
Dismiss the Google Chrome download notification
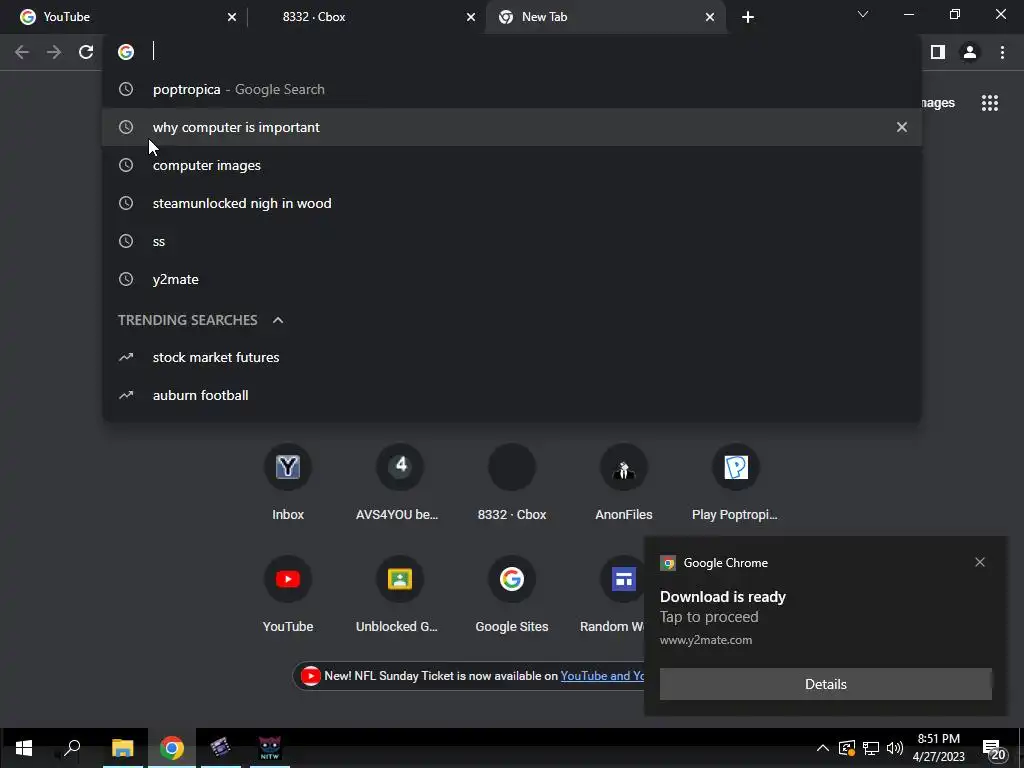tap(980, 562)
